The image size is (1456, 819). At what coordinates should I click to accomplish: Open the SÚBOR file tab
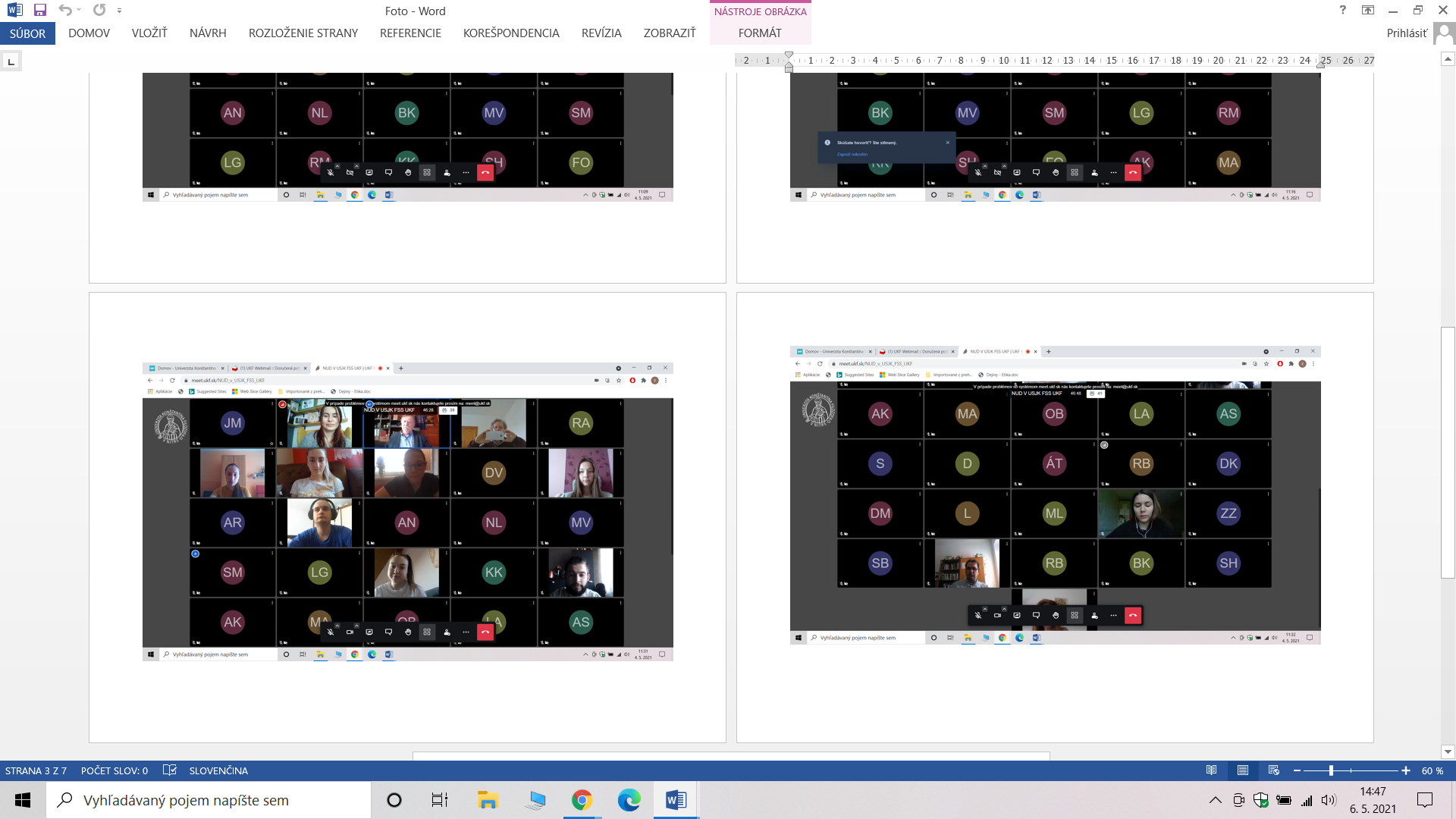point(27,33)
